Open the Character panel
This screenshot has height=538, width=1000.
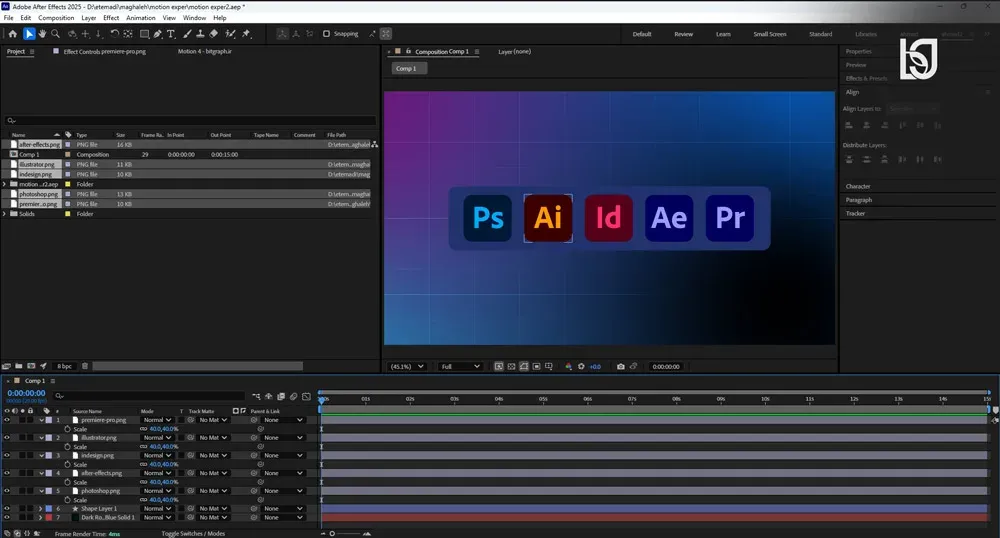tap(858, 186)
